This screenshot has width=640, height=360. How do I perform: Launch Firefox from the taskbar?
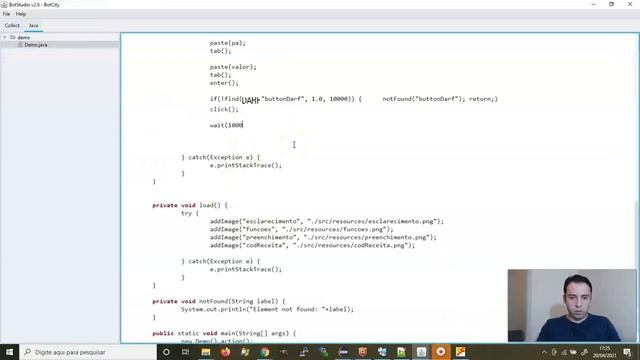pos(225,352)
